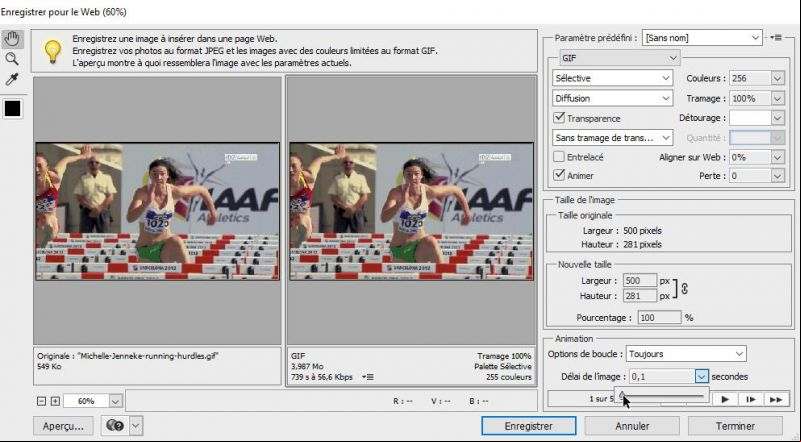Click the Aperçu... button
The height and width of the screenshot is (442, 801).
(x=63, y=426)
